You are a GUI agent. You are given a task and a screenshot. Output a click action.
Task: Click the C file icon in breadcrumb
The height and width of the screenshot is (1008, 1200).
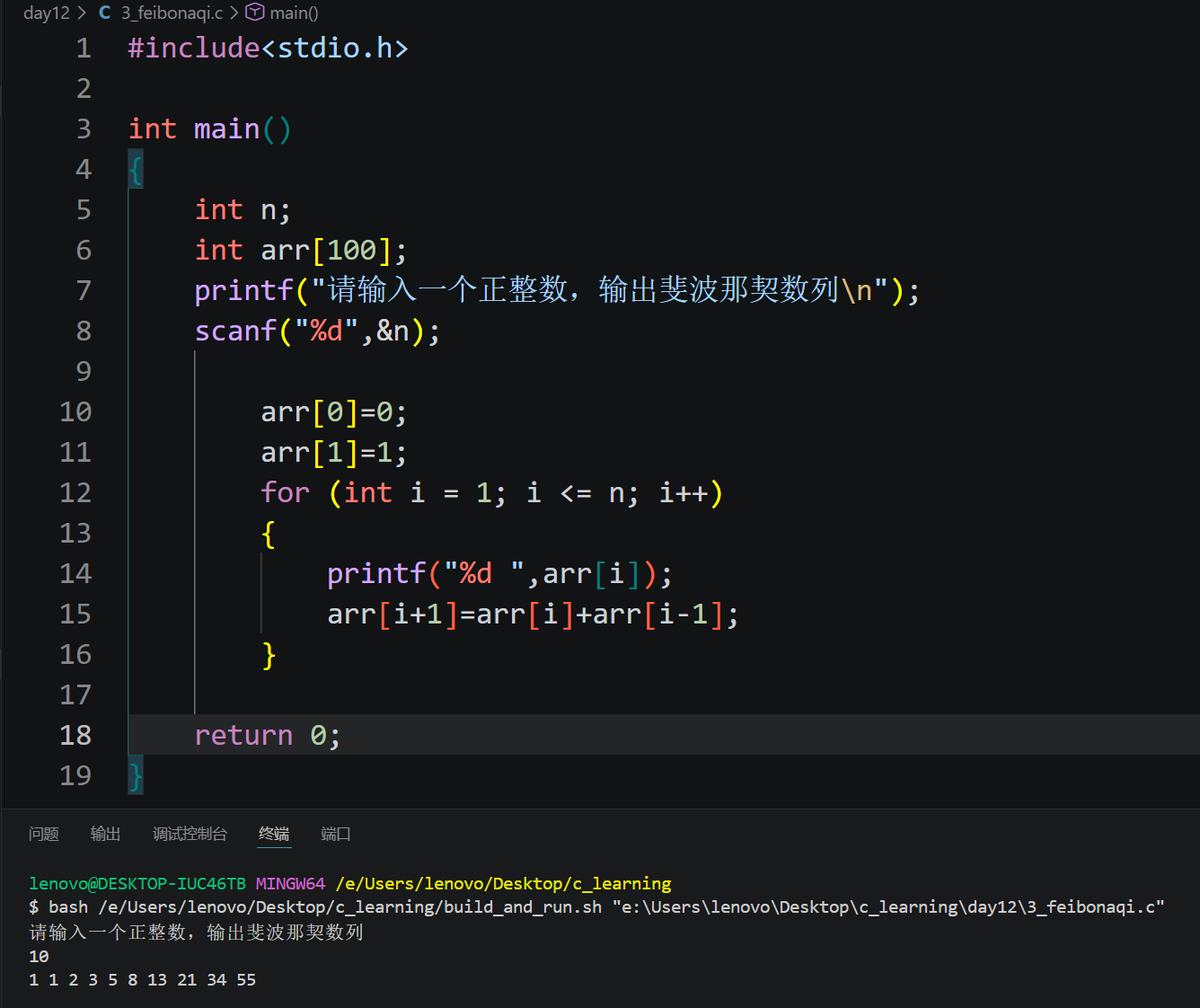click(x=105, y=13)
